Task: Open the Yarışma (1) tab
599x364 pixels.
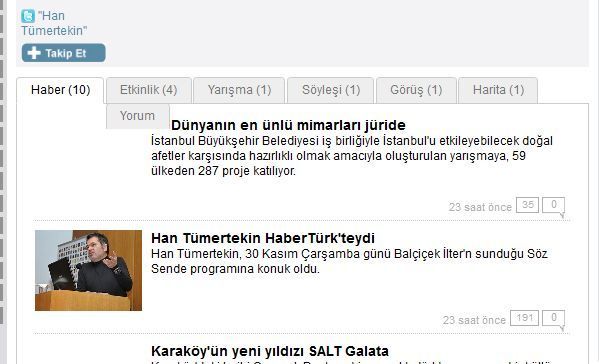Action: [239, 90]
